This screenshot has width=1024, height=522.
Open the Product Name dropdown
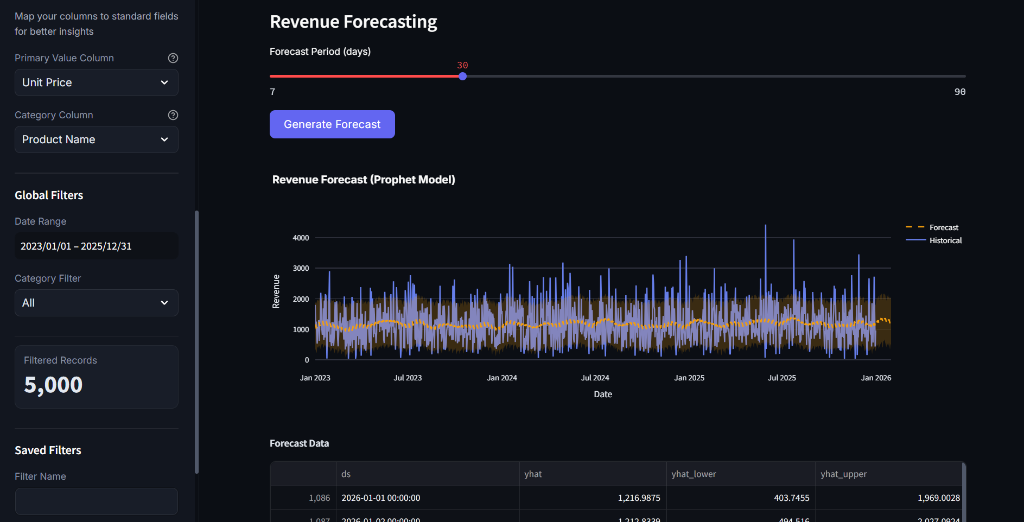click(x=97, y=139)
